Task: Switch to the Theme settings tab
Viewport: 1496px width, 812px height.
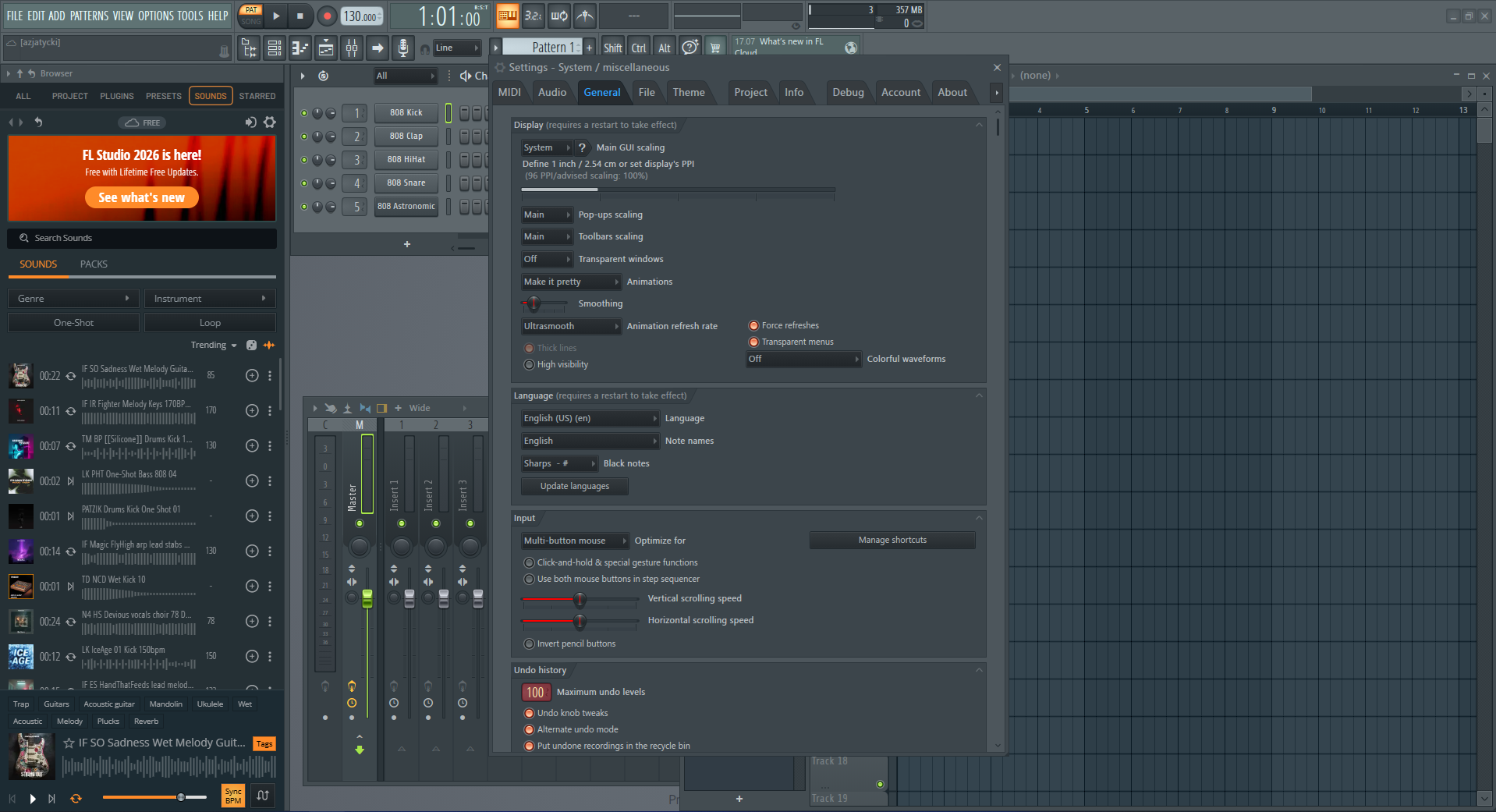Action: pyautogui.click(x=689, y=92)
